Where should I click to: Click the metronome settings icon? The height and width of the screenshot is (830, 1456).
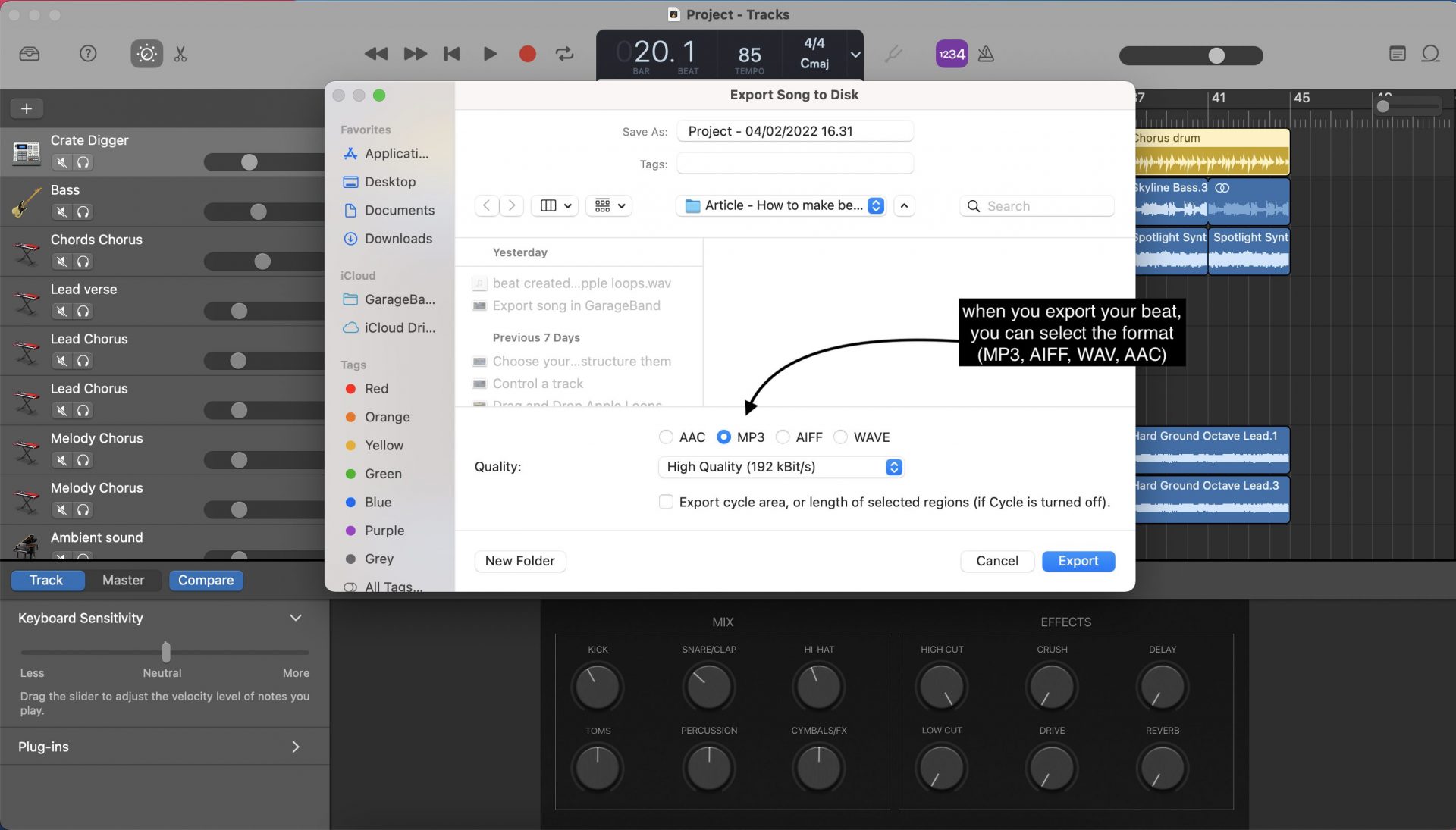point(986,53)
